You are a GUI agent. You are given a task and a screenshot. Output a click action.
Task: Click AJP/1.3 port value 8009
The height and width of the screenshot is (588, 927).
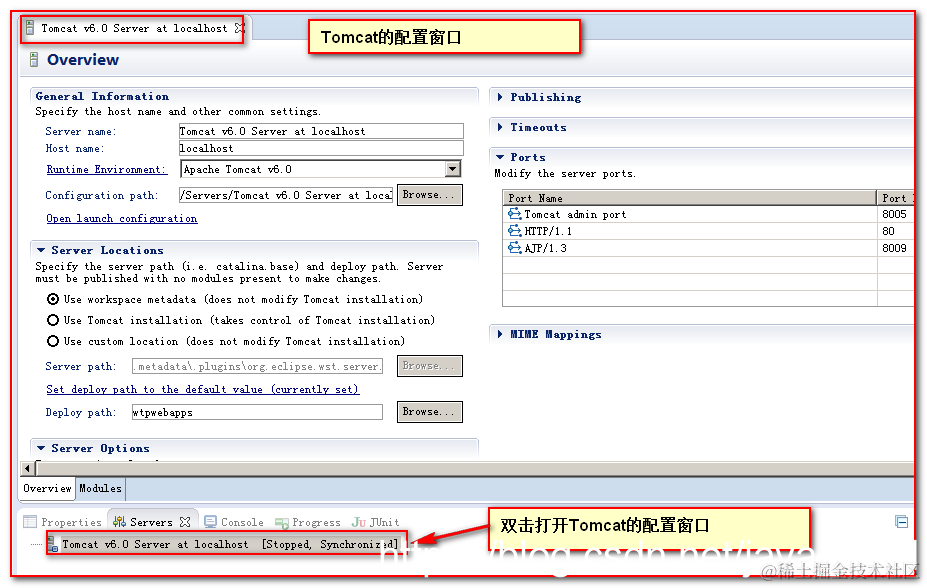[x=894, y=248]
